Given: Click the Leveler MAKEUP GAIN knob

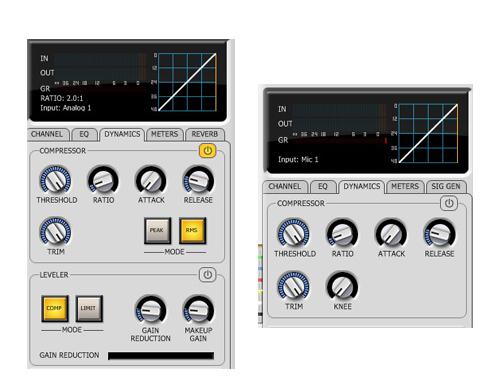Looking at the screenshot, I should [x=198, y=310].
